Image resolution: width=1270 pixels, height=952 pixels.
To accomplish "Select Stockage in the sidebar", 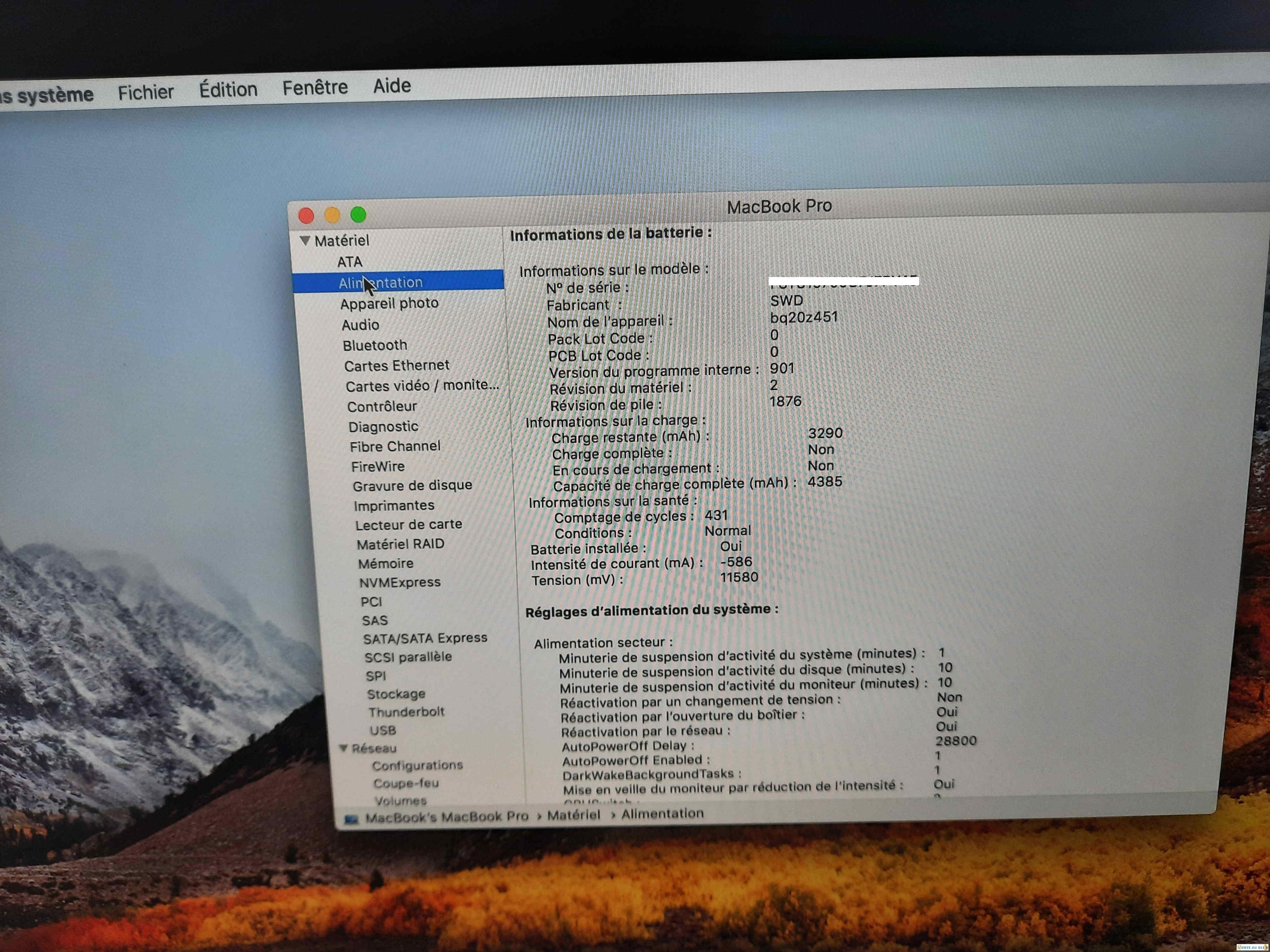I will click(396, 694).
